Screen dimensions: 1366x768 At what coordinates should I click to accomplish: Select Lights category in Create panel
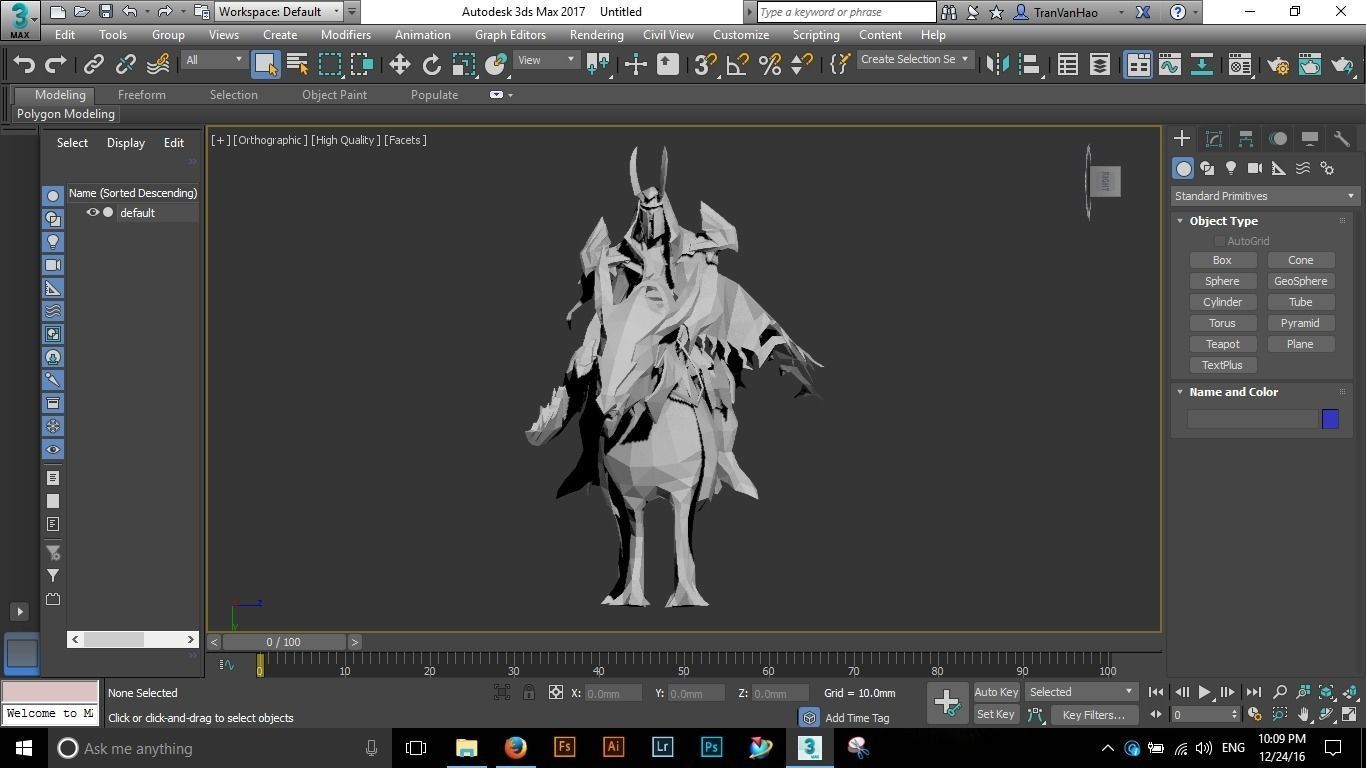pyautogui.click(x=1232, y=168)
